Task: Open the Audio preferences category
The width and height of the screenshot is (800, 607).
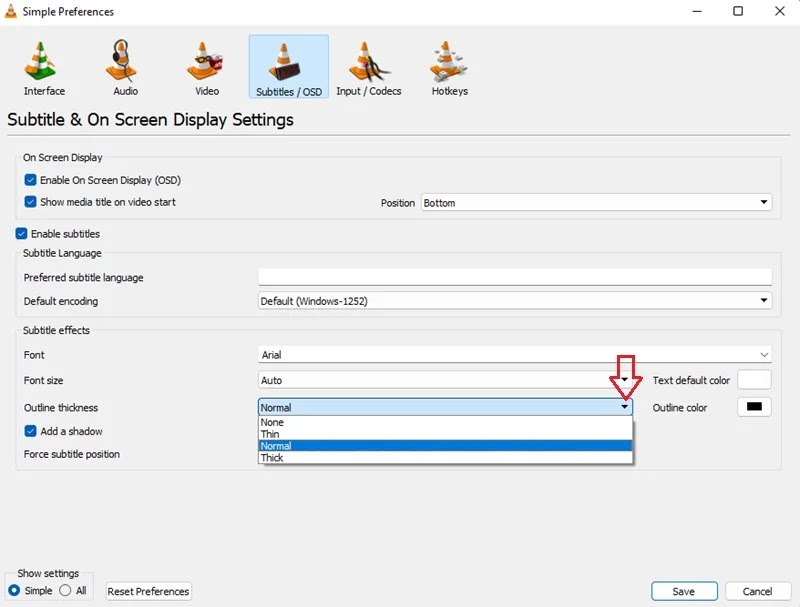Action: pos(125,68)
